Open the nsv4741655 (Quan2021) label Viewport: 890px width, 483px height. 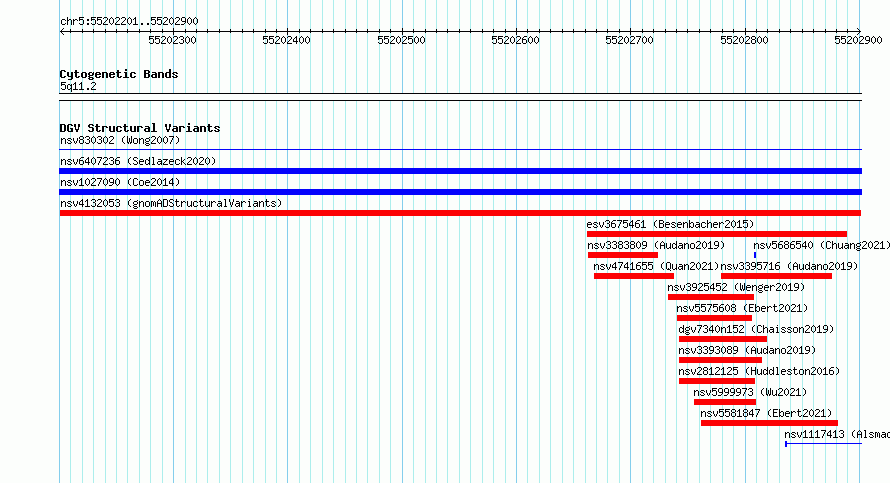click(x=656, y=266)
